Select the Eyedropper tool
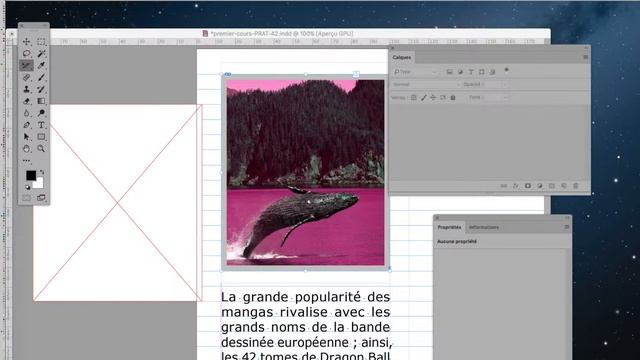Screen dimensions: 640x360 (x=41, y=65)
